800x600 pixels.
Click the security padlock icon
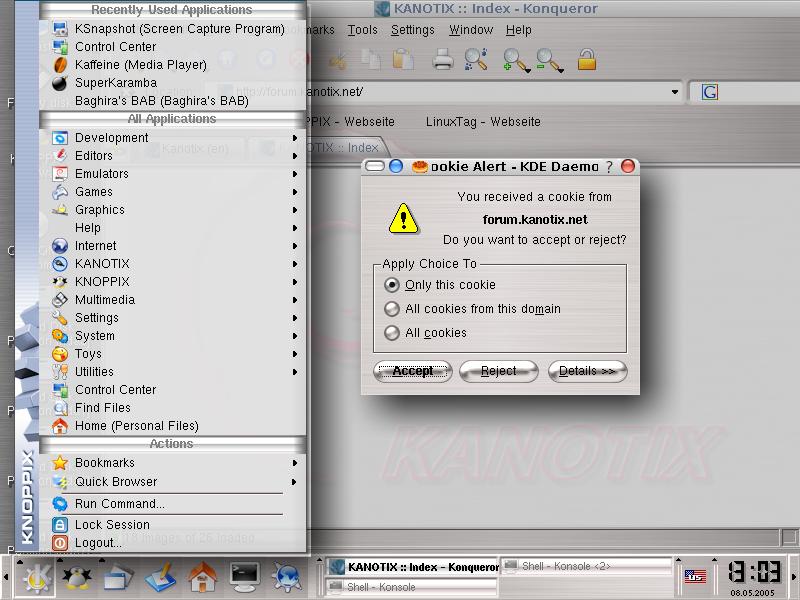(587, 59)
